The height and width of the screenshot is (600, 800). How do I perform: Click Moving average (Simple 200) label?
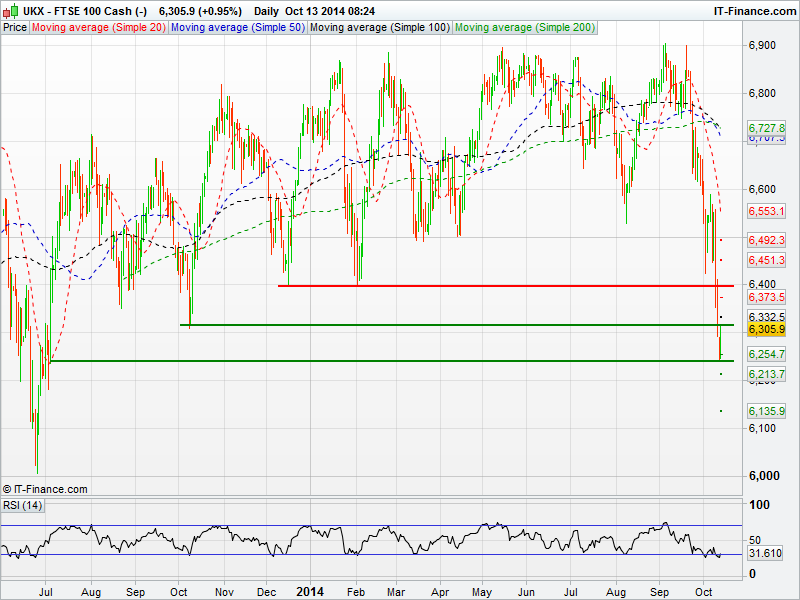point(523,28)
